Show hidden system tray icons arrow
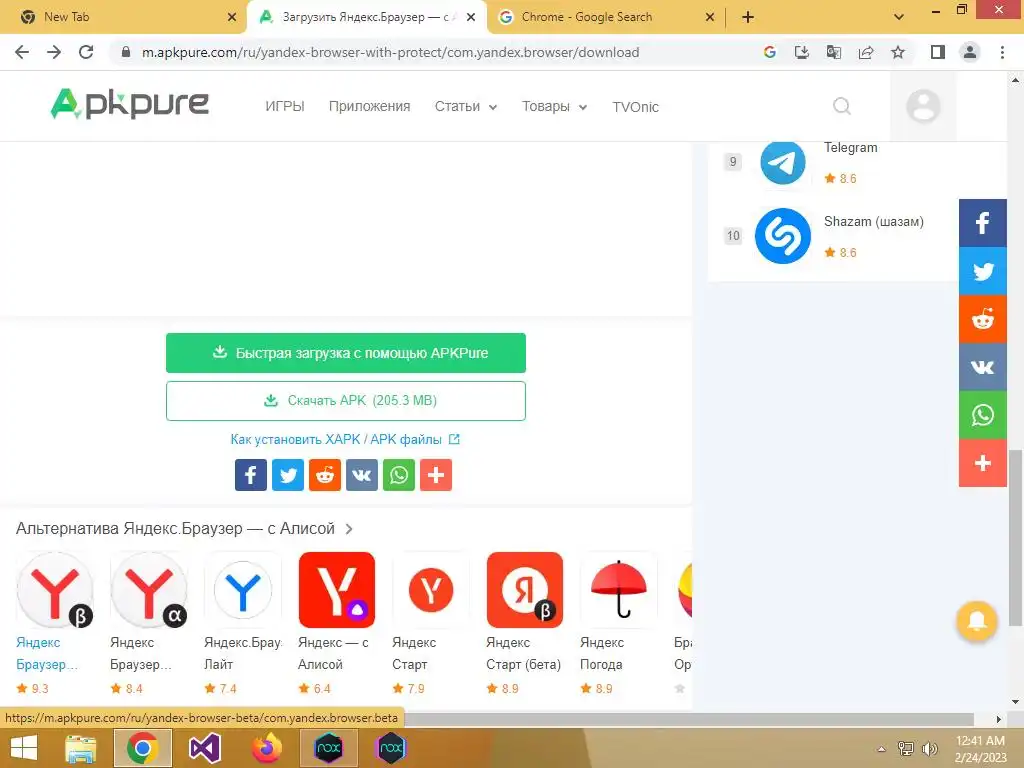 [882, 749]
